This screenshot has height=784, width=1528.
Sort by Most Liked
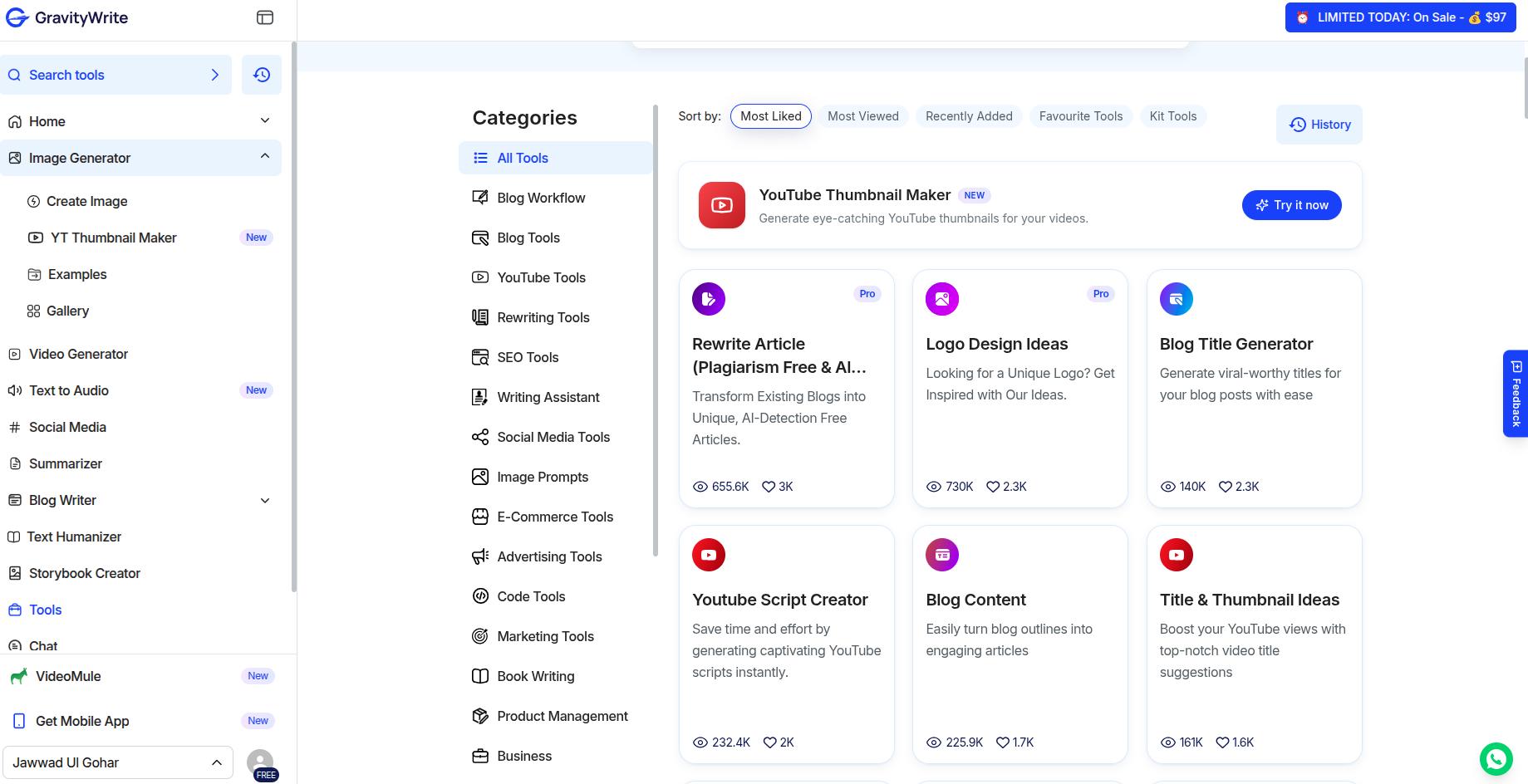point(771,116)
